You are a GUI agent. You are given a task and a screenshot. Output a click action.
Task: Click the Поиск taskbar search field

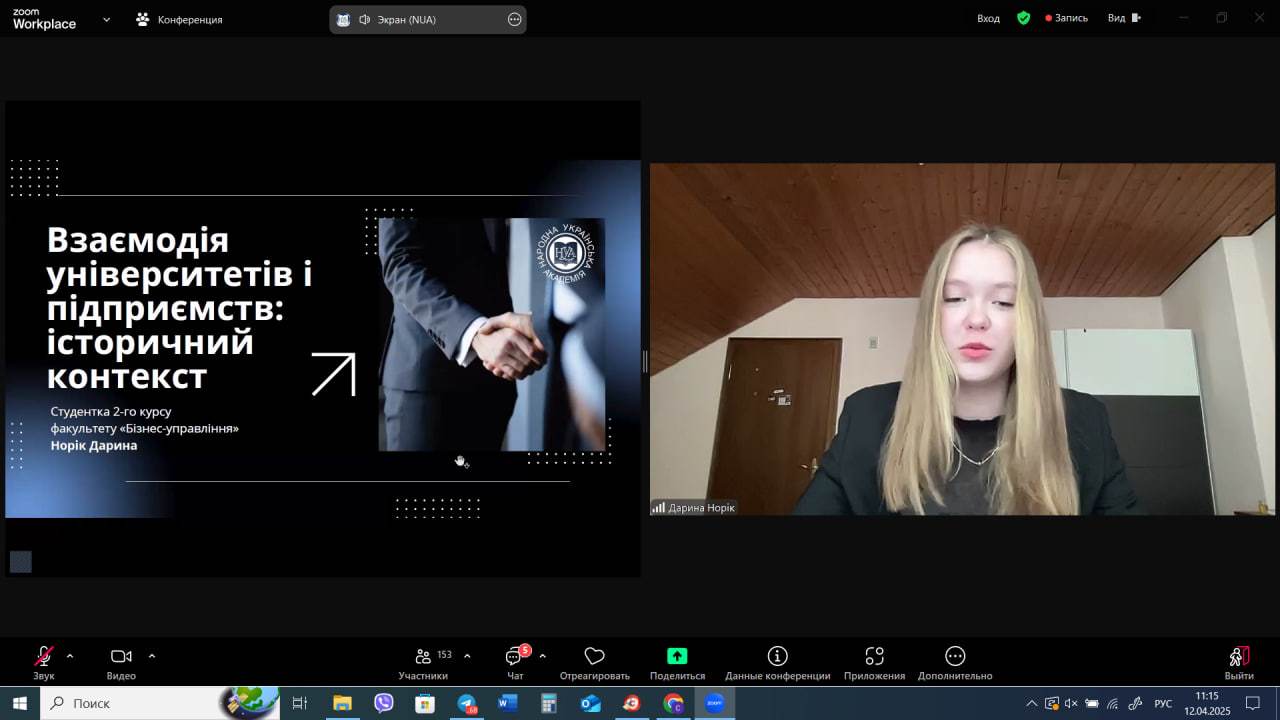[x=160, y=703]
